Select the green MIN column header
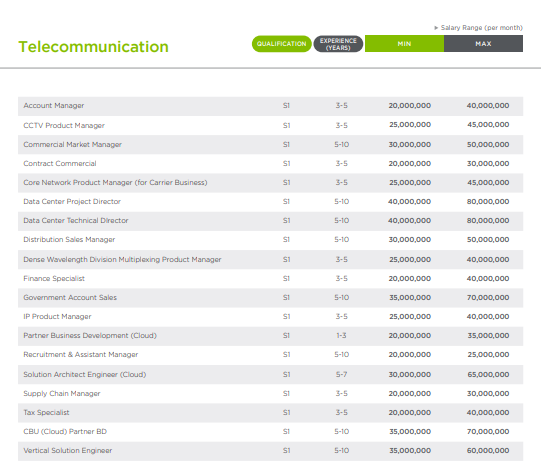The image size is (541, 474). click(404, 44)
